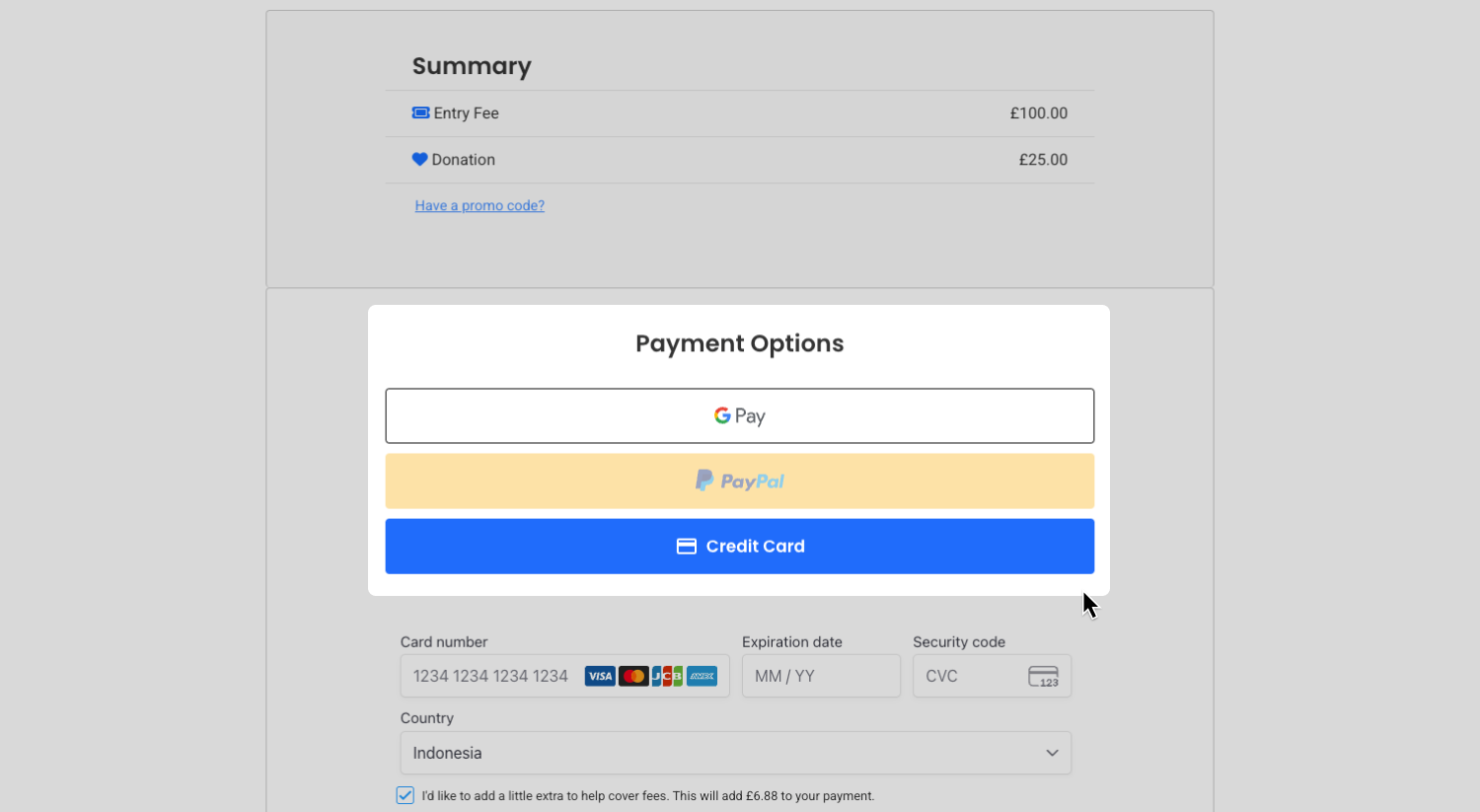The width and height of the screenshot is (1480, 812).
Task: Click the £100.00 entry fee amount
Action: pyautogui.click(x=1038, y=113)
